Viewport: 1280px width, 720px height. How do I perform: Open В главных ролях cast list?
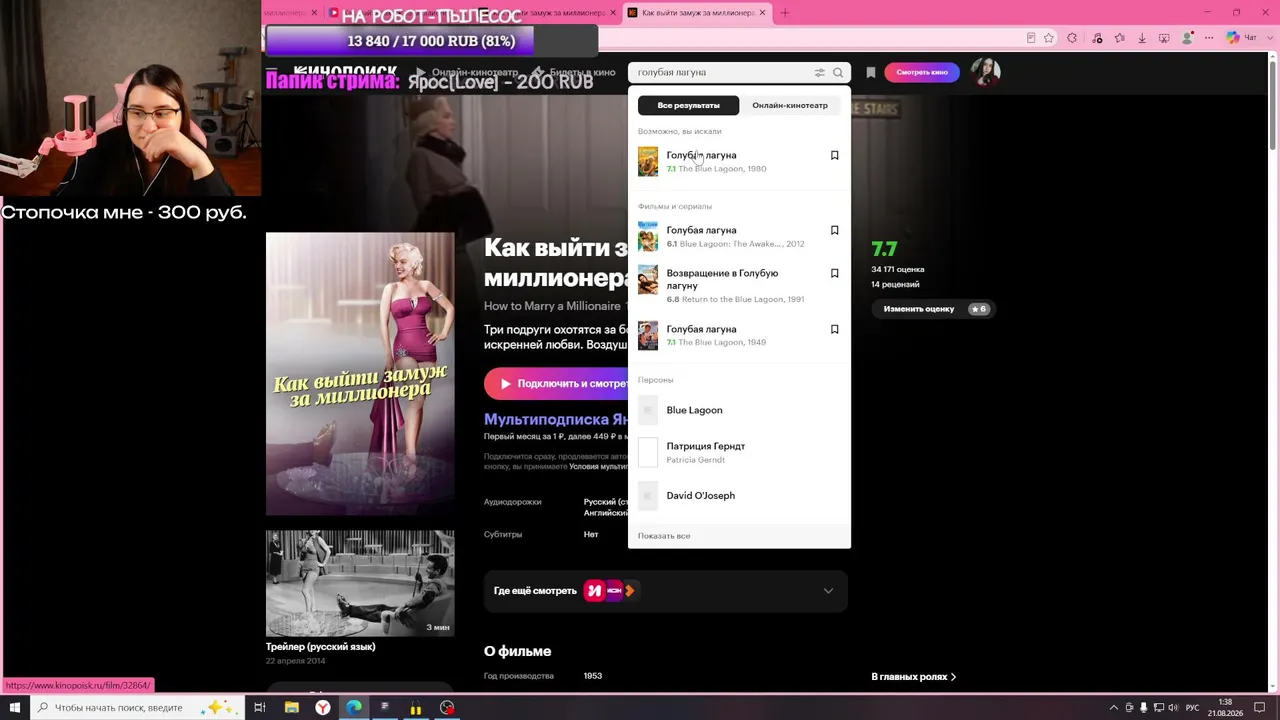[913, 677]
